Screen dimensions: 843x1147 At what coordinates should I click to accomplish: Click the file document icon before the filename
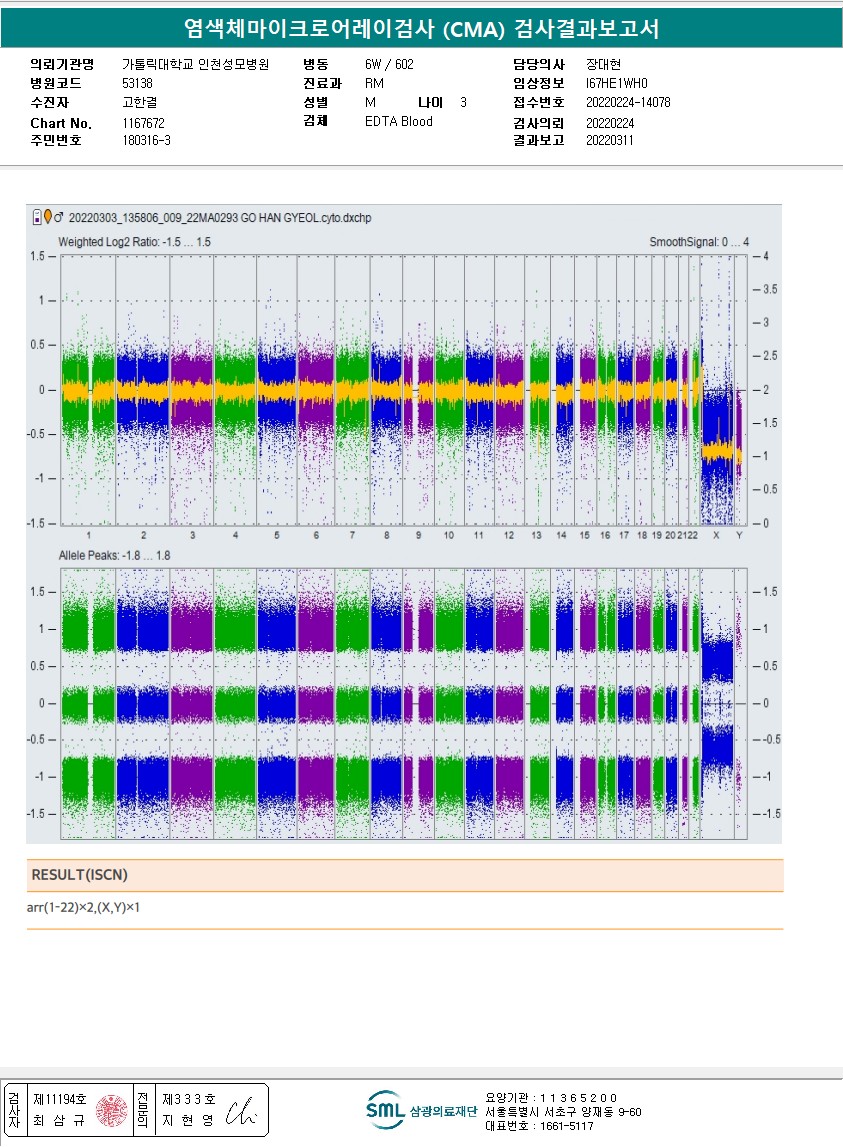pos(37,217)
